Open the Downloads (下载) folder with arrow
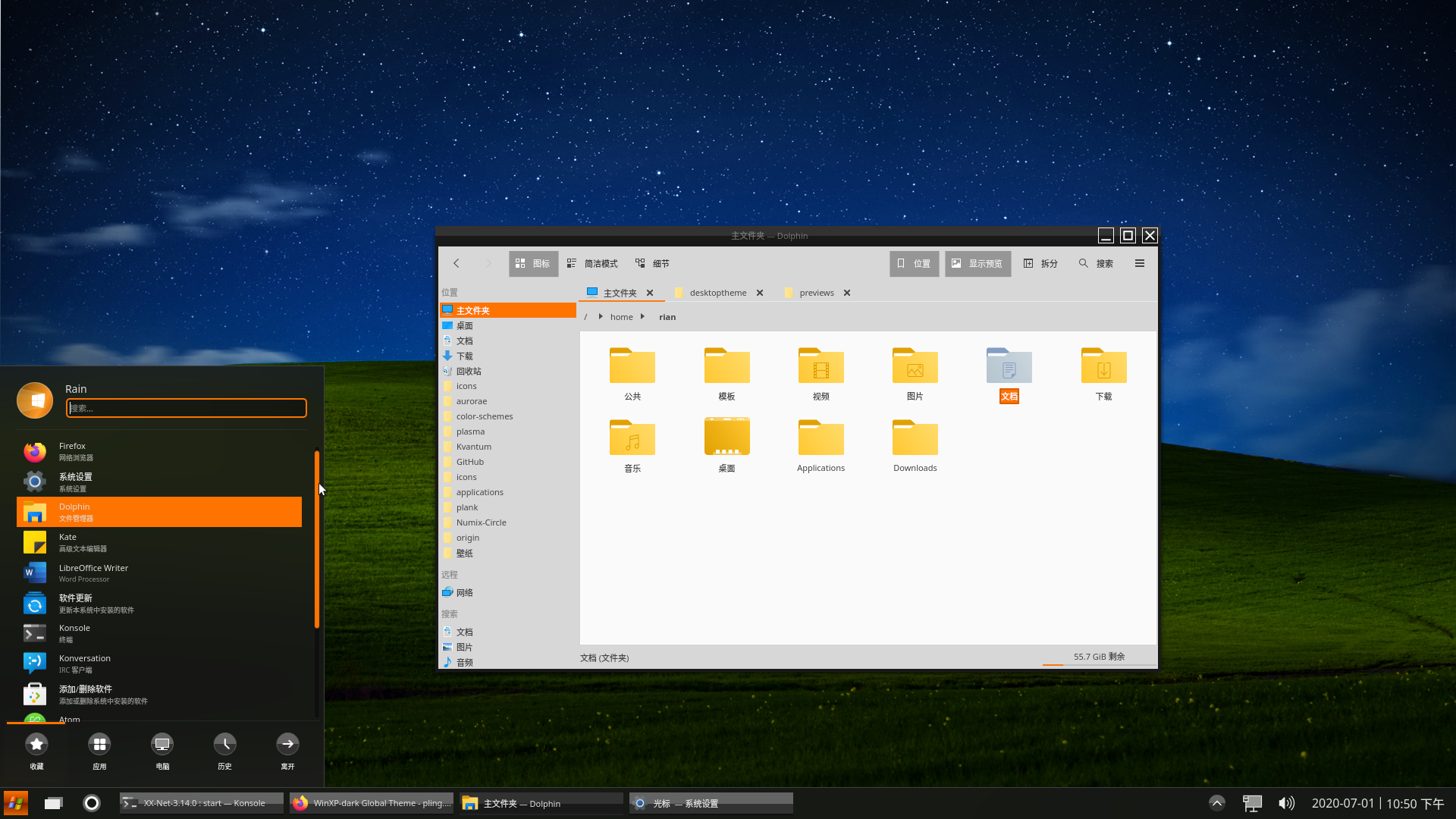The height and width of the screenshot is (819, 1456). 1103,374
